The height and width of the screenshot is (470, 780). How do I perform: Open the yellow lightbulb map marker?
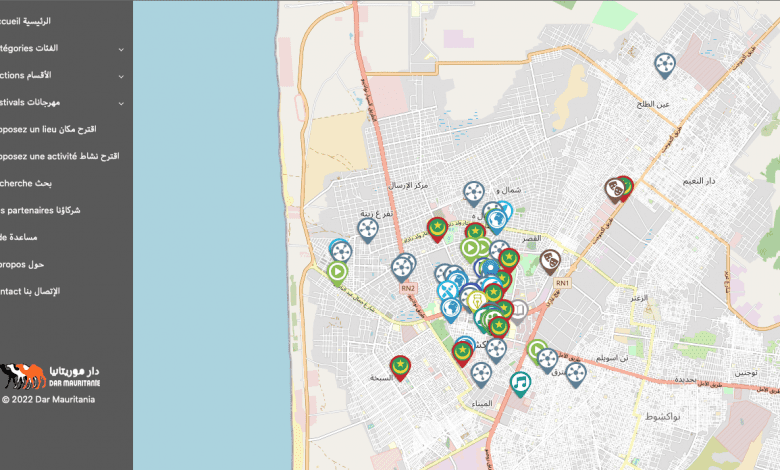[477, 299]
